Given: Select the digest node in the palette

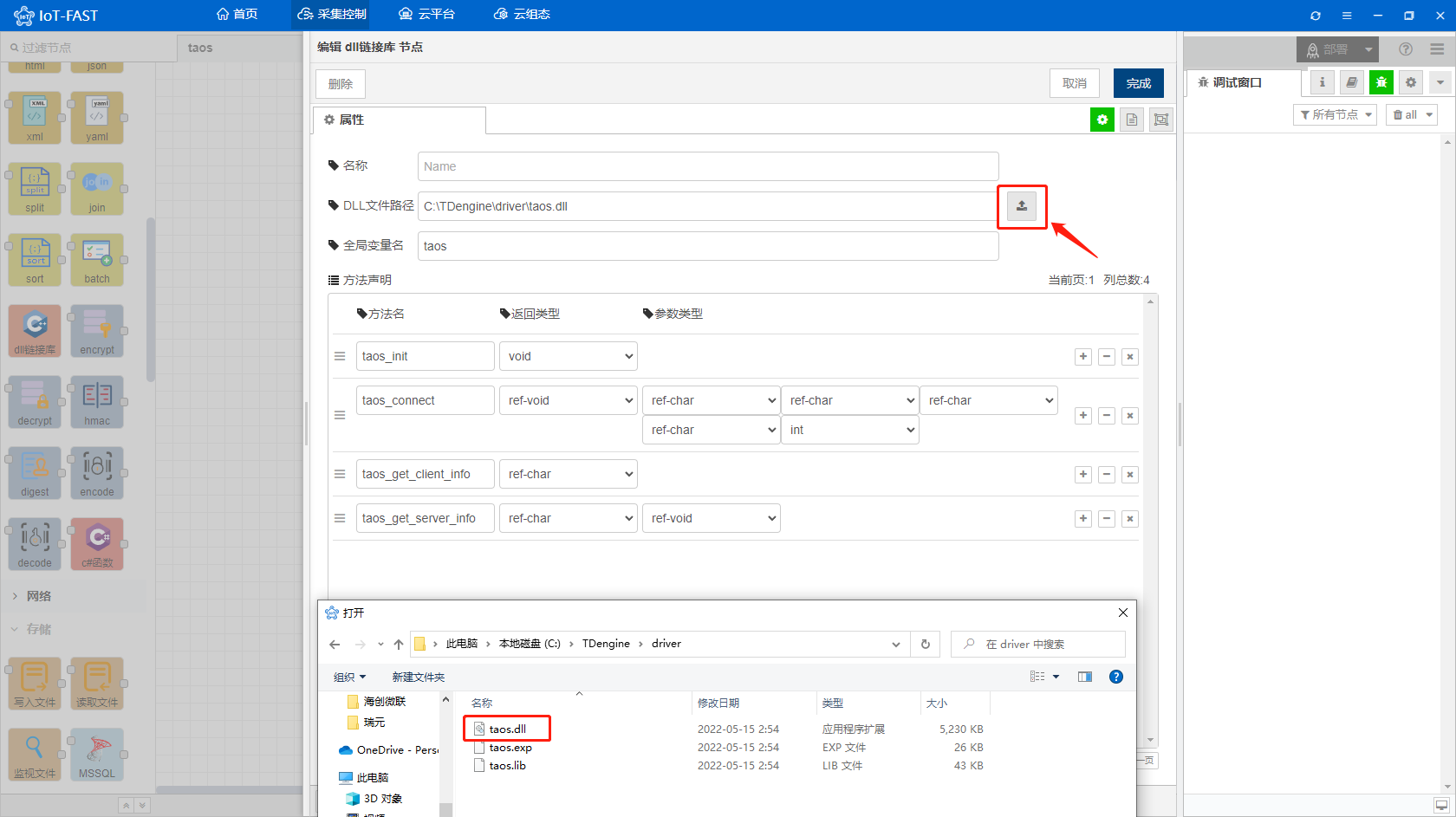Looking at the screenshot, I should 35,473.
